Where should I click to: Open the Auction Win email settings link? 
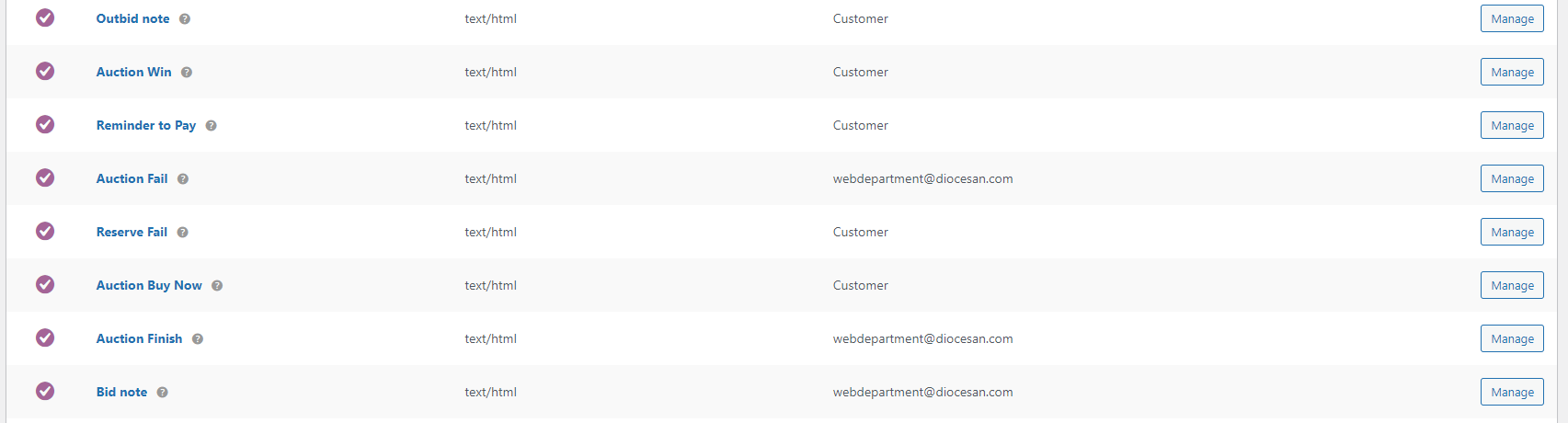pos(133,72)
